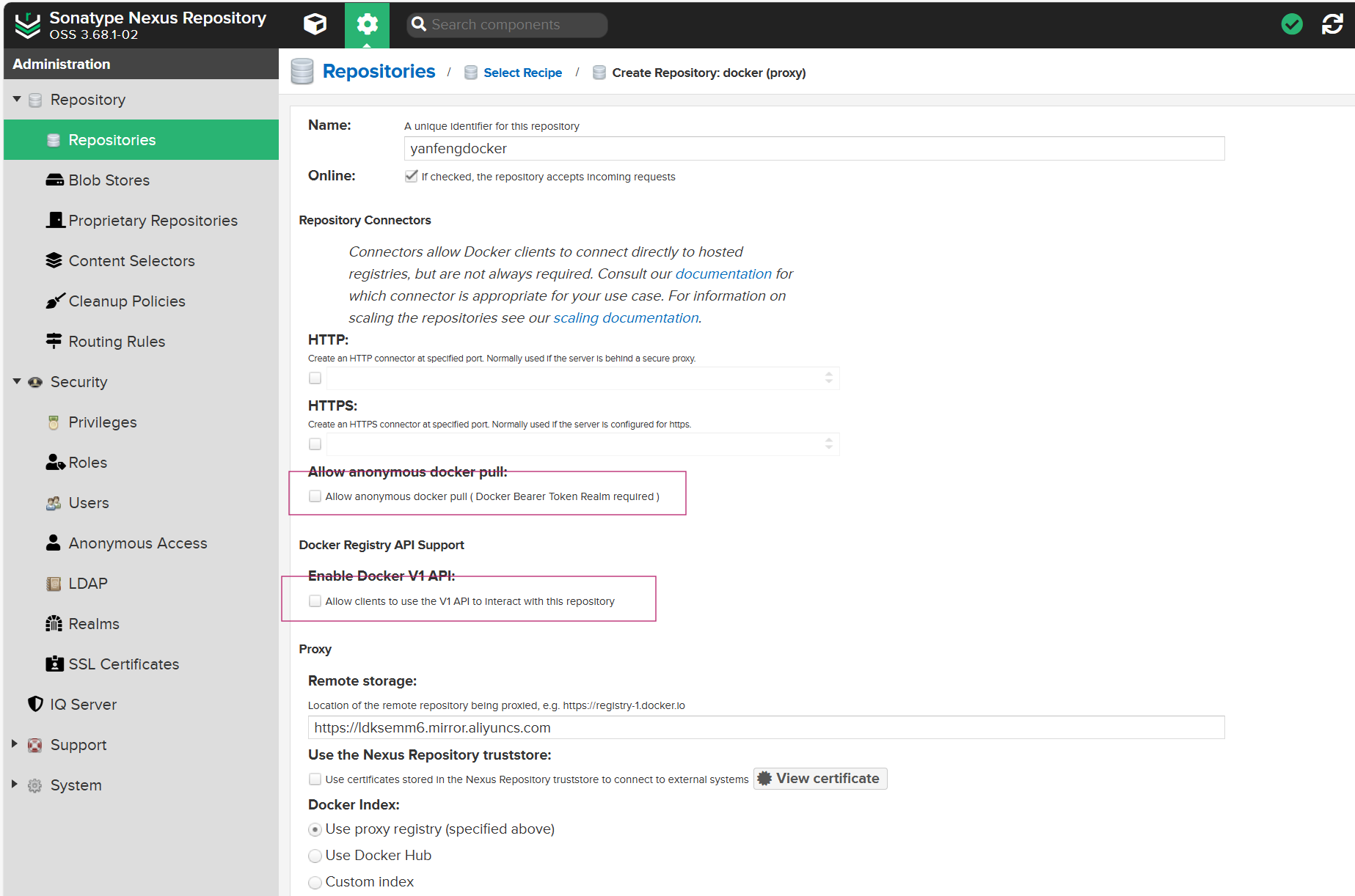Select Use Docker Hub radio option

(315, 856)
